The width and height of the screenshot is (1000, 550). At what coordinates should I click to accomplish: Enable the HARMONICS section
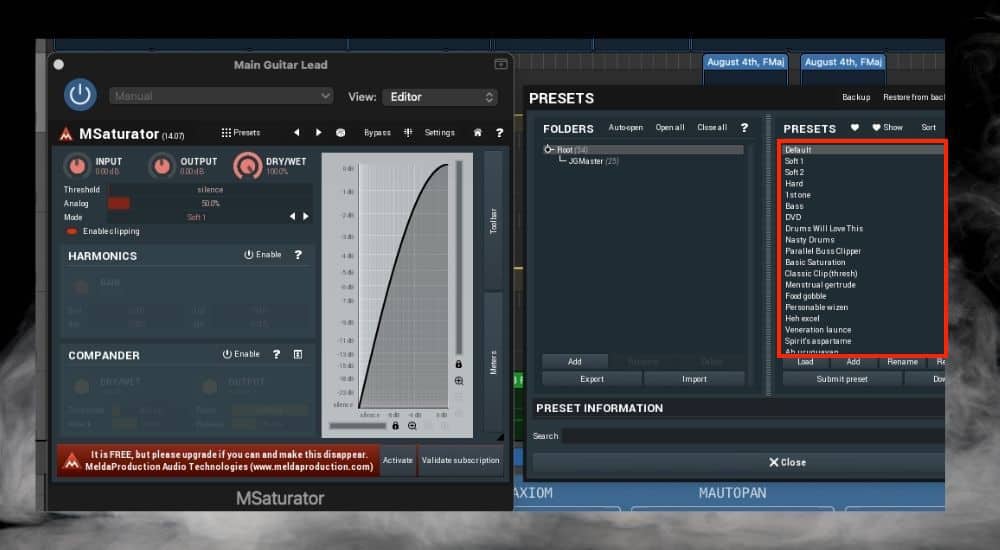tap(263, 255)
